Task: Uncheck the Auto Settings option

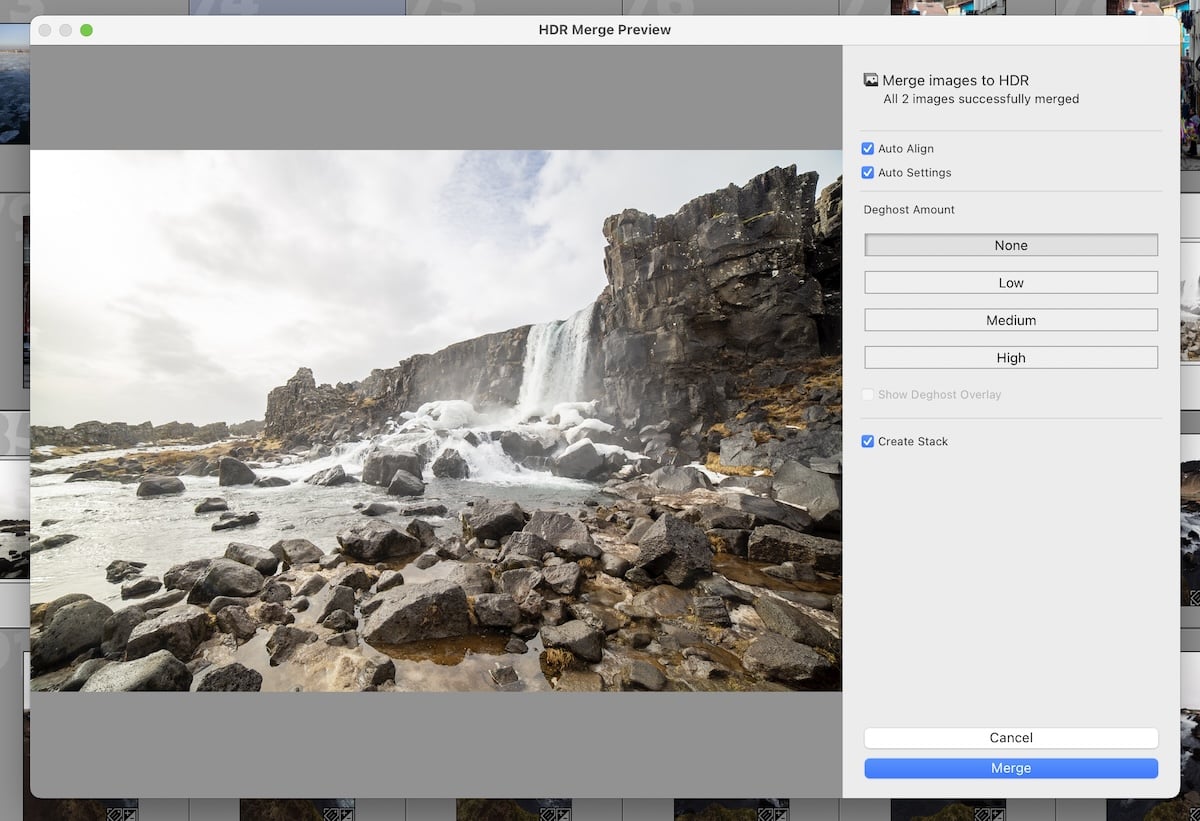Action: pos(868,172)
